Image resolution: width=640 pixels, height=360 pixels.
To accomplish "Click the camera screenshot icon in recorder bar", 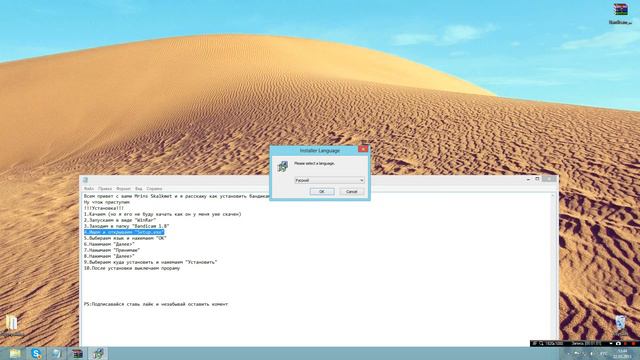I will 618,344.
